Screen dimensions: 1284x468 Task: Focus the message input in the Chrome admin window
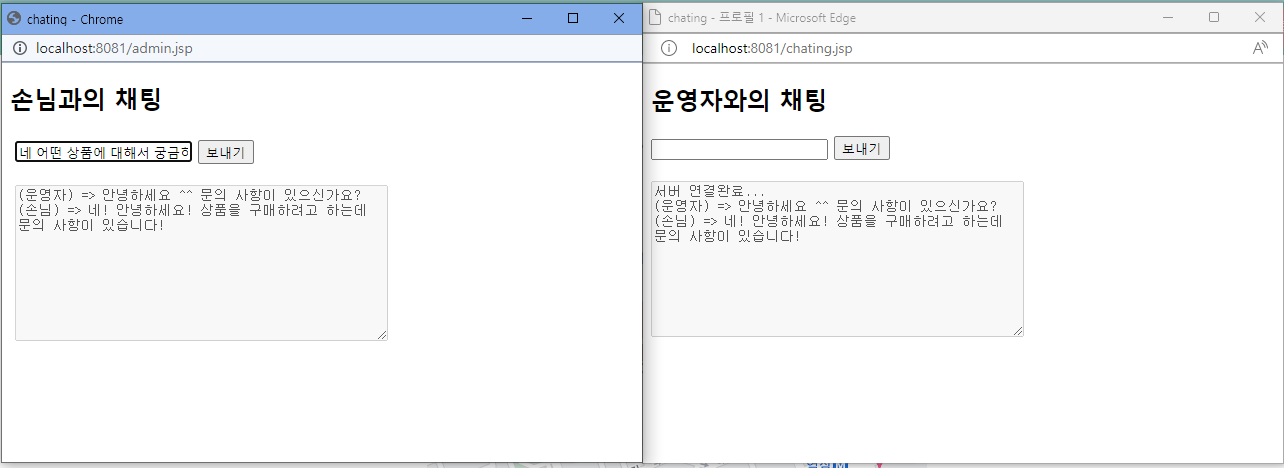[103, 152]
